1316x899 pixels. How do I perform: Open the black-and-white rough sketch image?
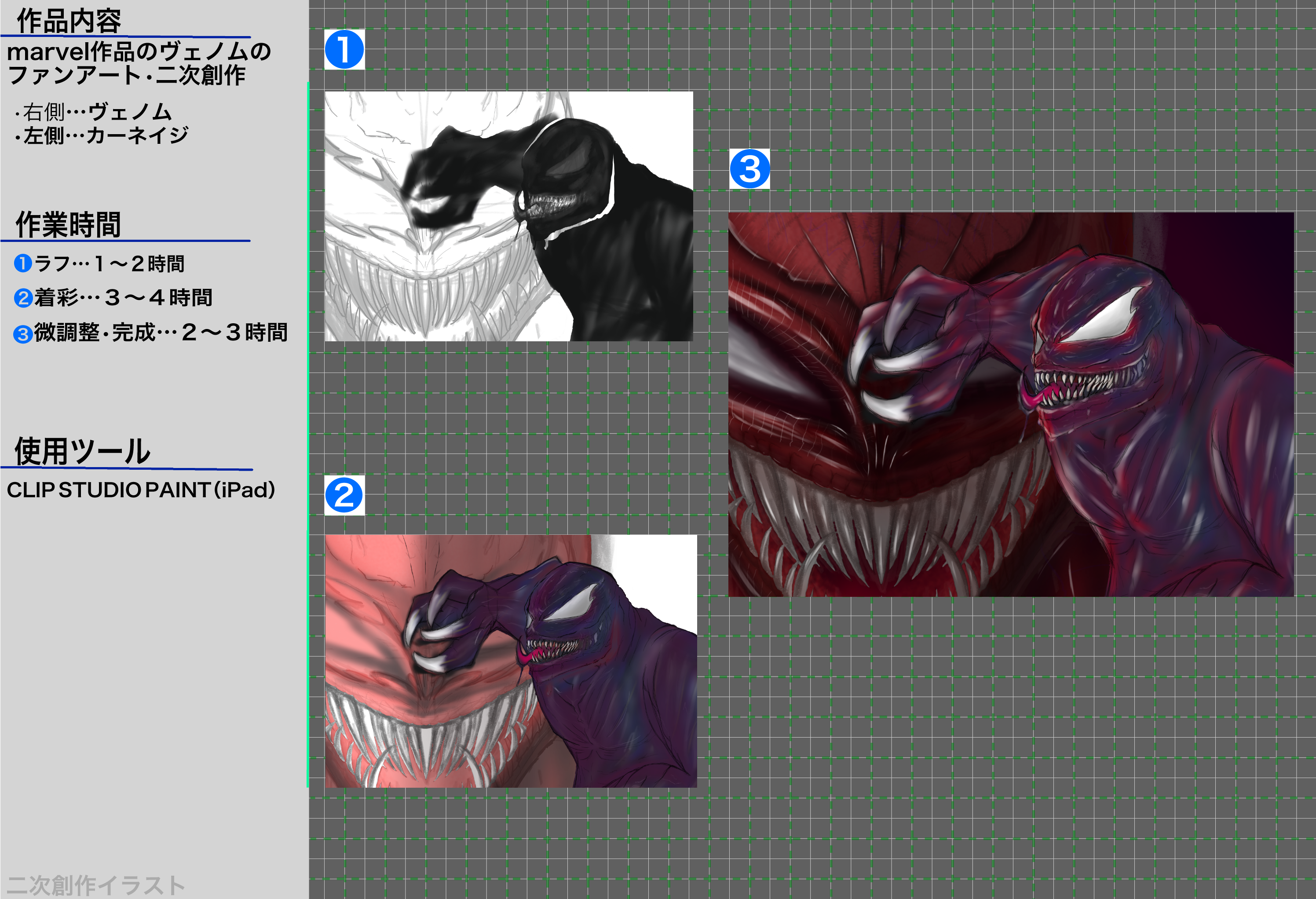(x=508, y=216)
